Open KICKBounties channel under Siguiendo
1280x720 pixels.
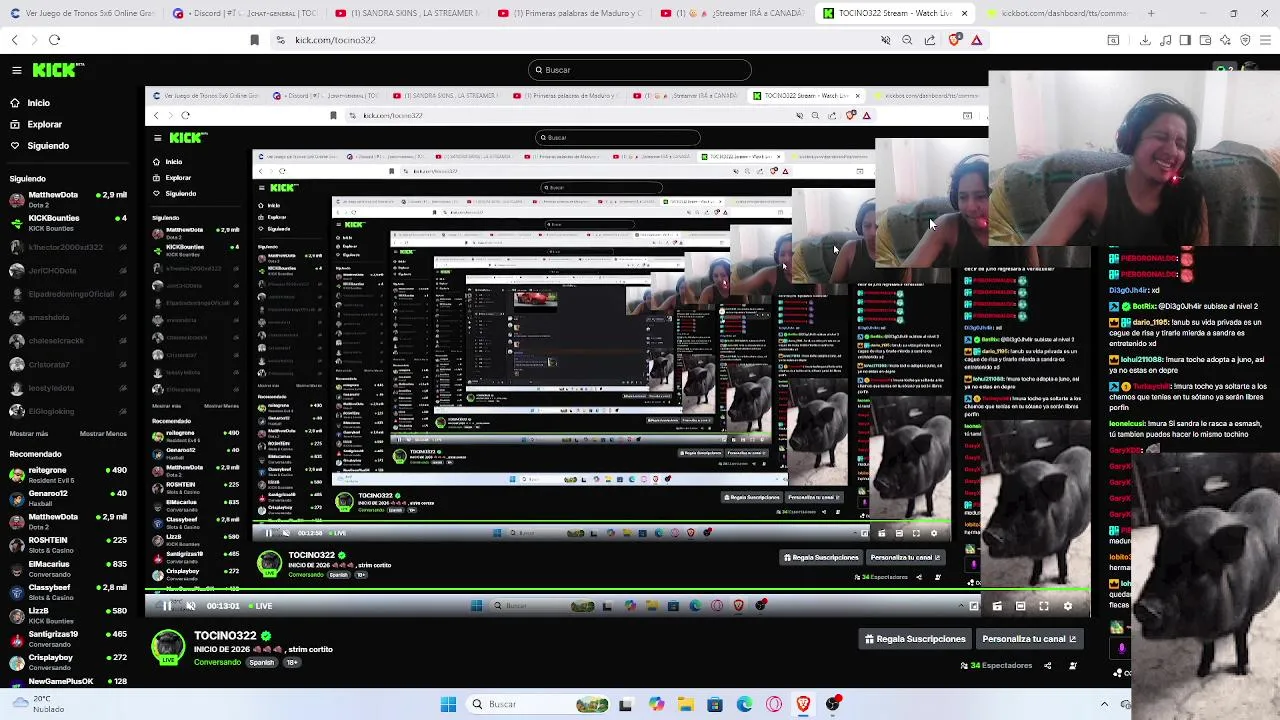coord(66,223)
